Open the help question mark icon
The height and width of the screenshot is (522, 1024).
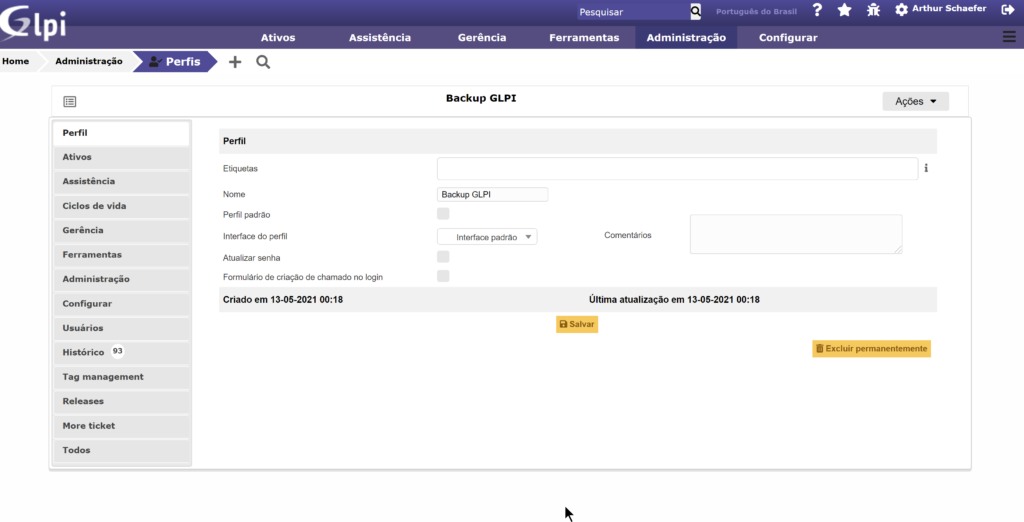pos(817,10)
